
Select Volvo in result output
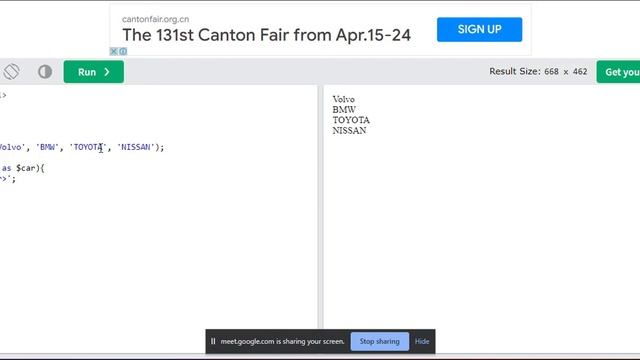tap(344, 99)
